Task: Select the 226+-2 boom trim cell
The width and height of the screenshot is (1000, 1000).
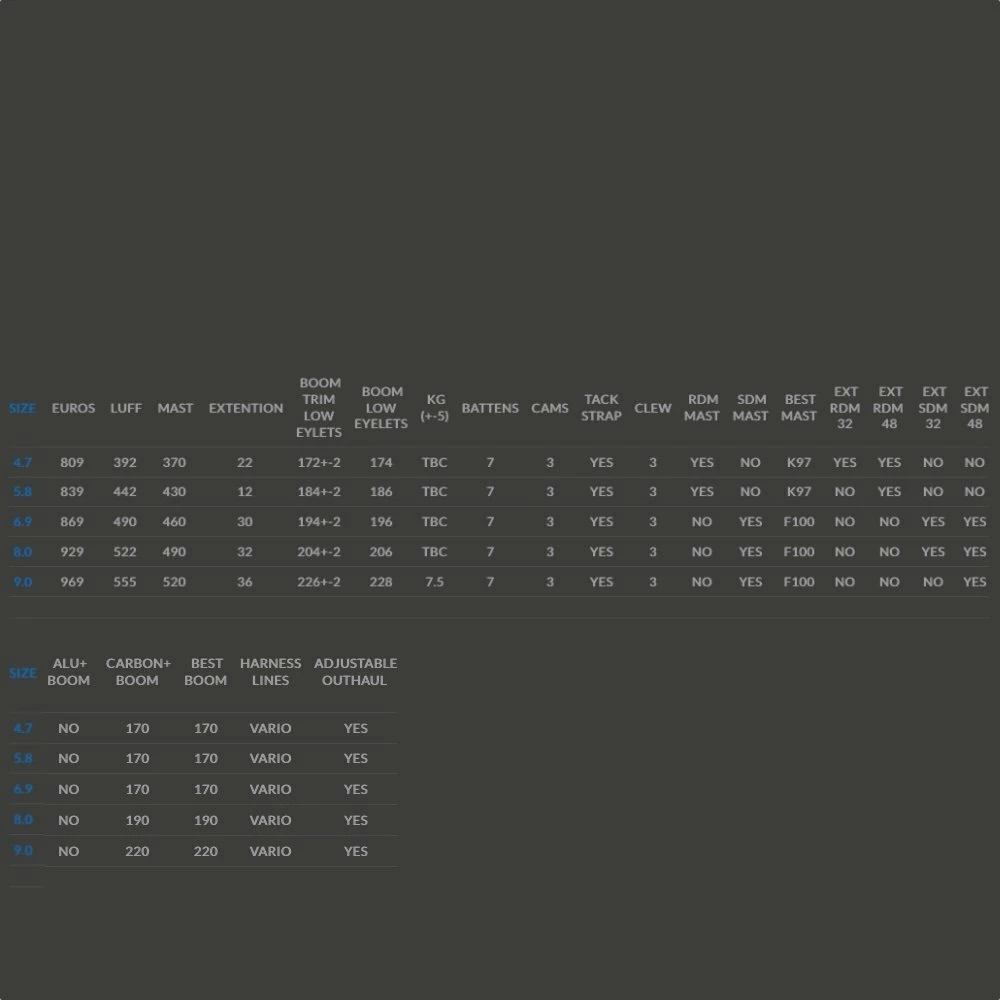Action: click(319, 582)
